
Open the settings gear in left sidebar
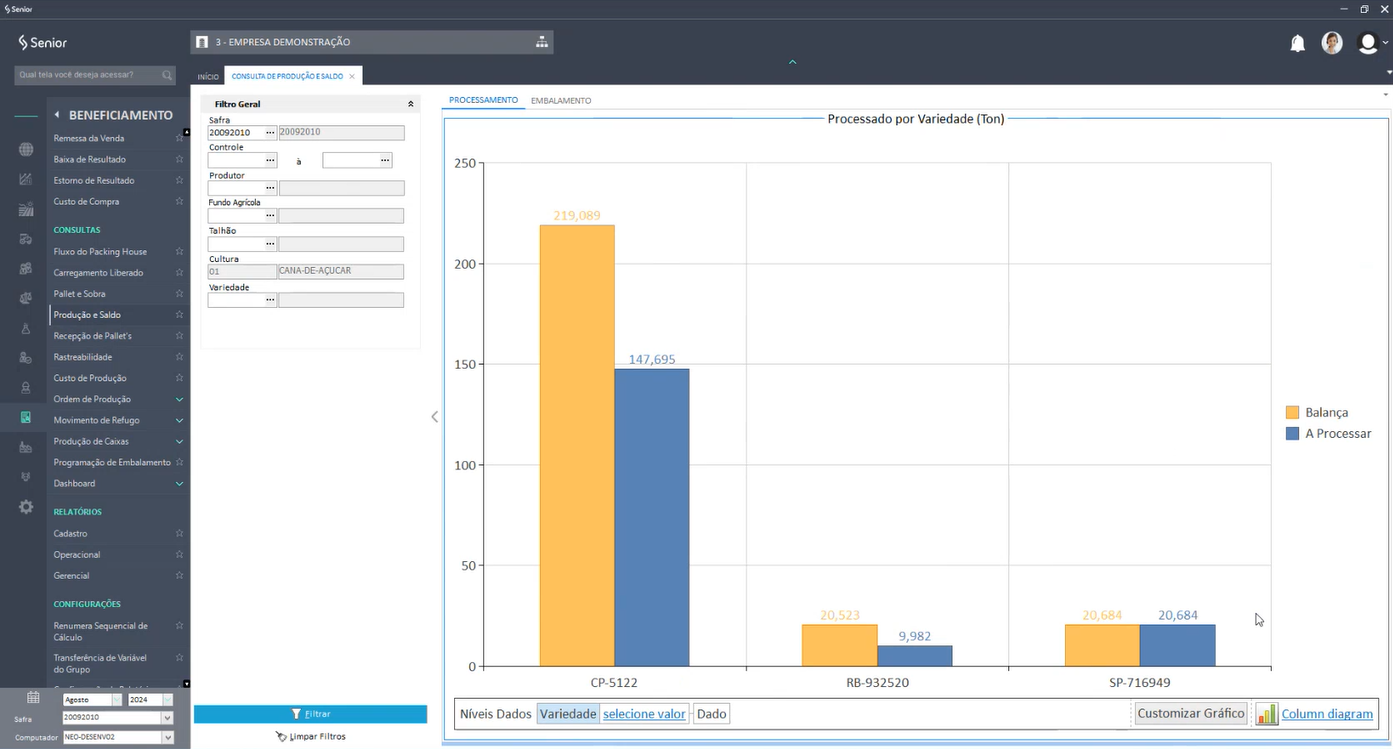click(26, 507)
